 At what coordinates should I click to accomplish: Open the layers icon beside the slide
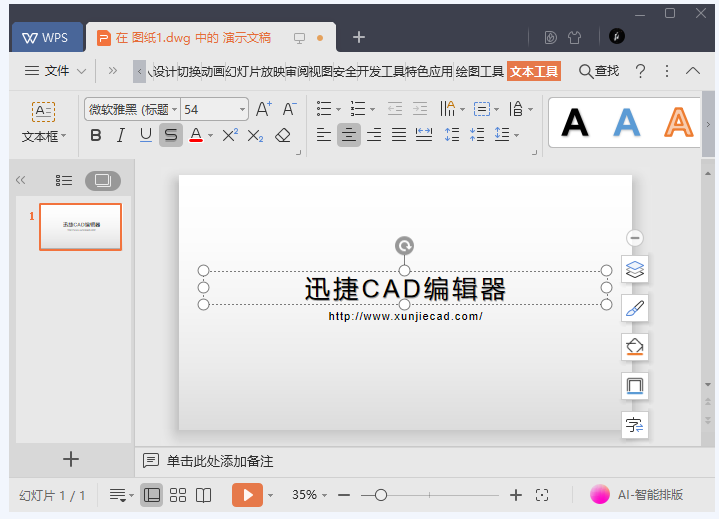(635, 269)
